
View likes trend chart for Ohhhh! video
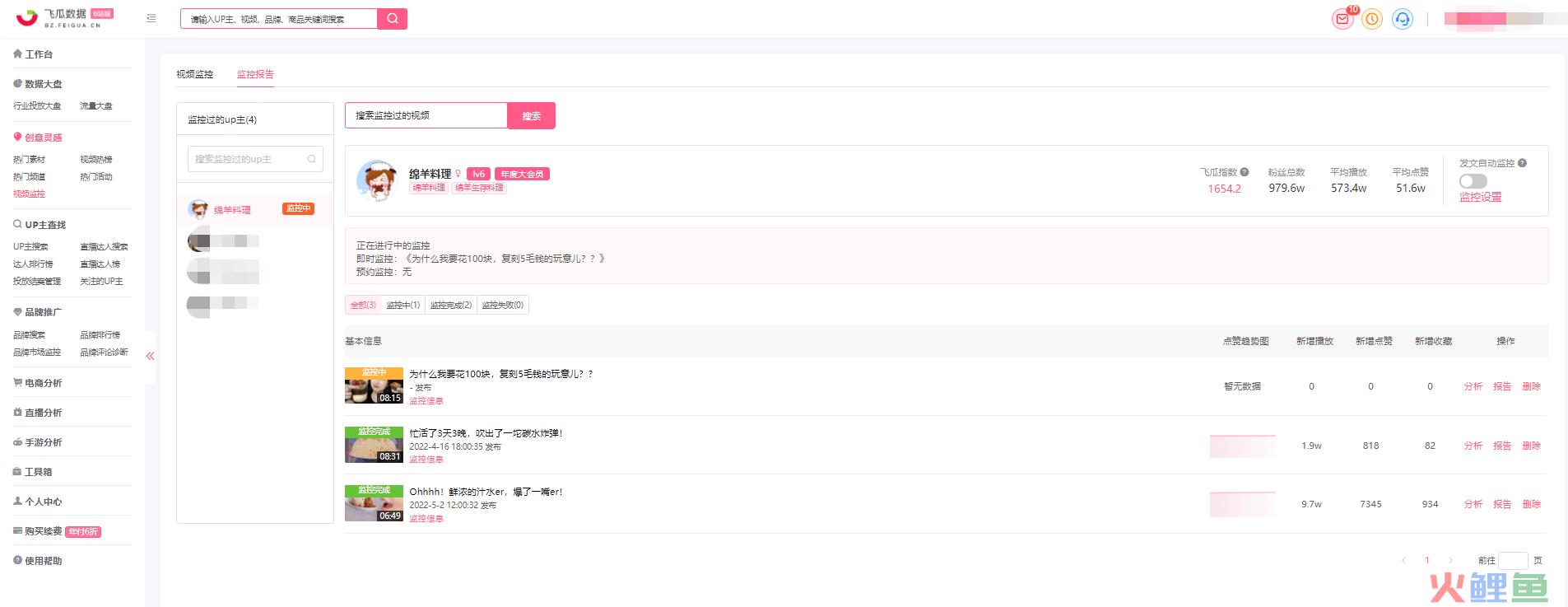(x=1243, y=504)
